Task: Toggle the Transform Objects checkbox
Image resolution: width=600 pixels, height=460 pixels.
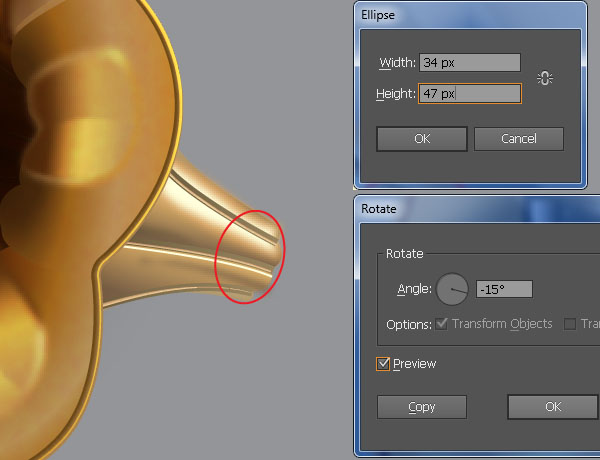Action: tap(442, 324)
